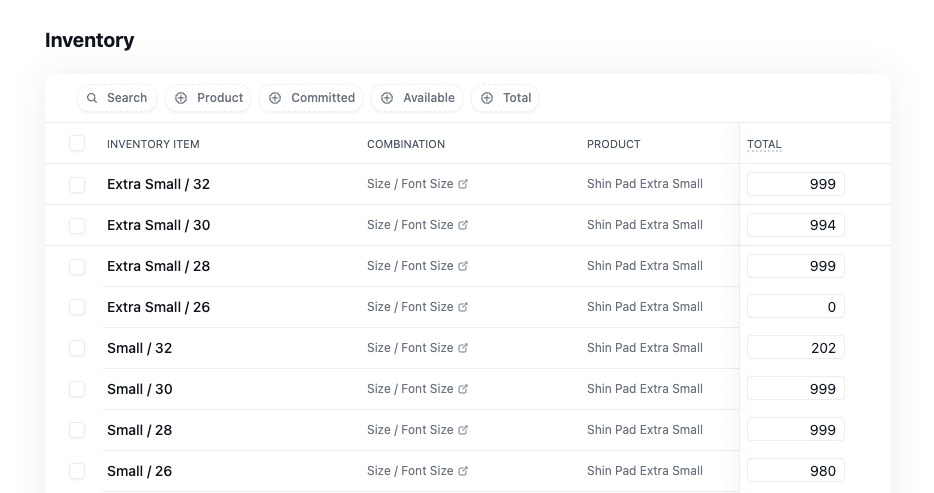Click the plus icon on Product filter
This screenshot has width=934, height=493.
[x=181, y=98]
